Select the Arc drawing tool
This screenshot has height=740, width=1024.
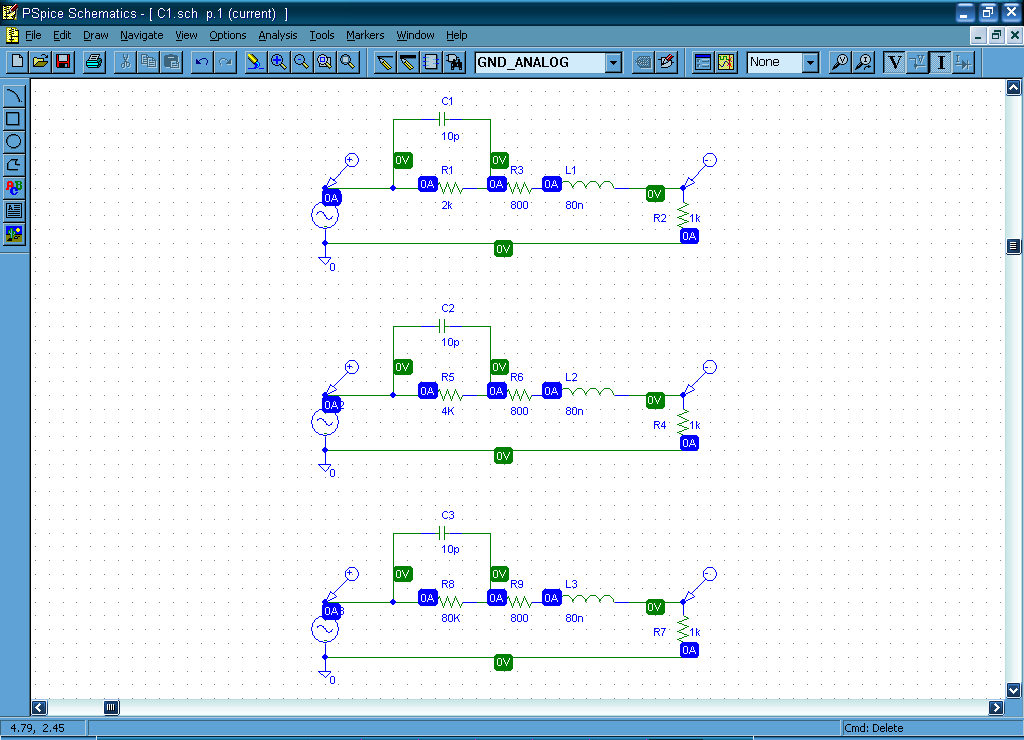click(x=14, y=96)
